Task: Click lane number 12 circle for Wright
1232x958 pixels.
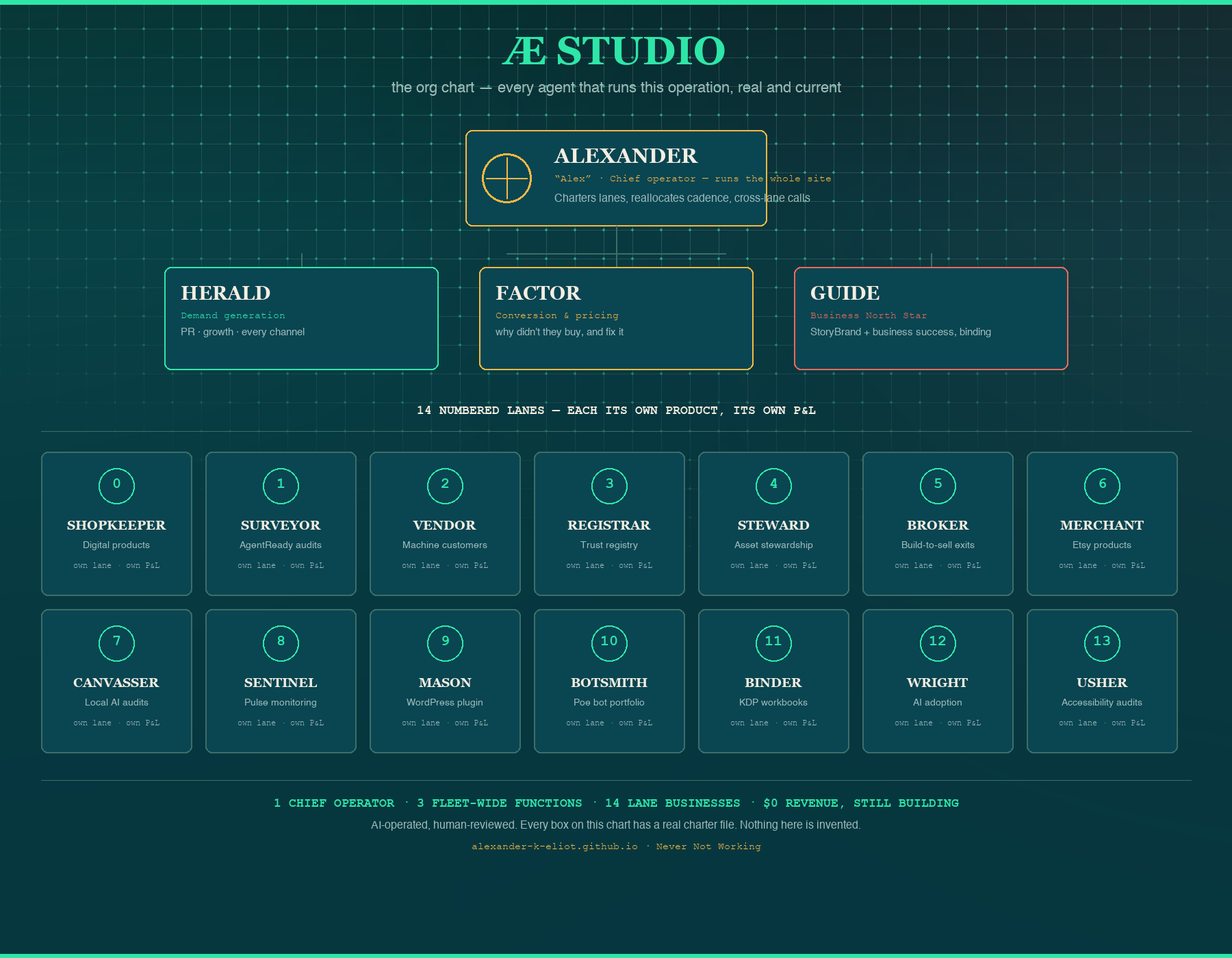Action: click(x=938, y=643)
